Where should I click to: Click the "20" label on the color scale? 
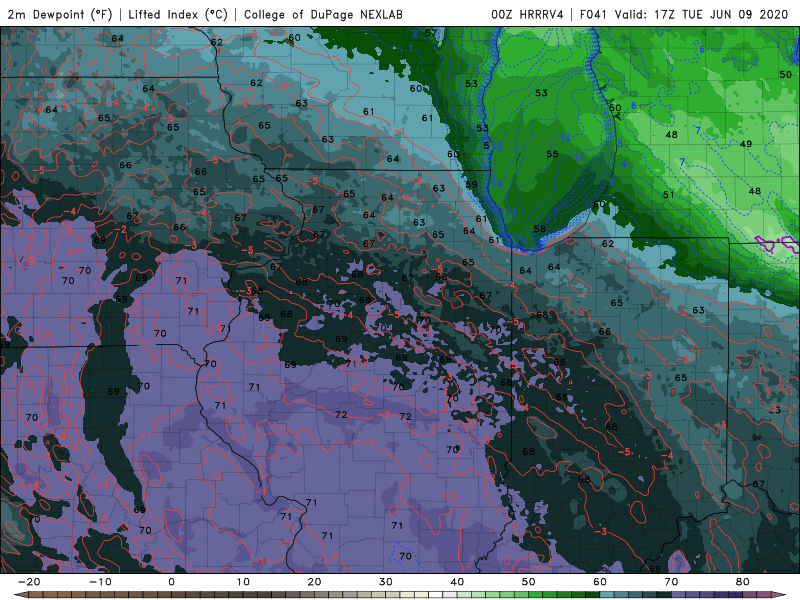tap(314, 582)
